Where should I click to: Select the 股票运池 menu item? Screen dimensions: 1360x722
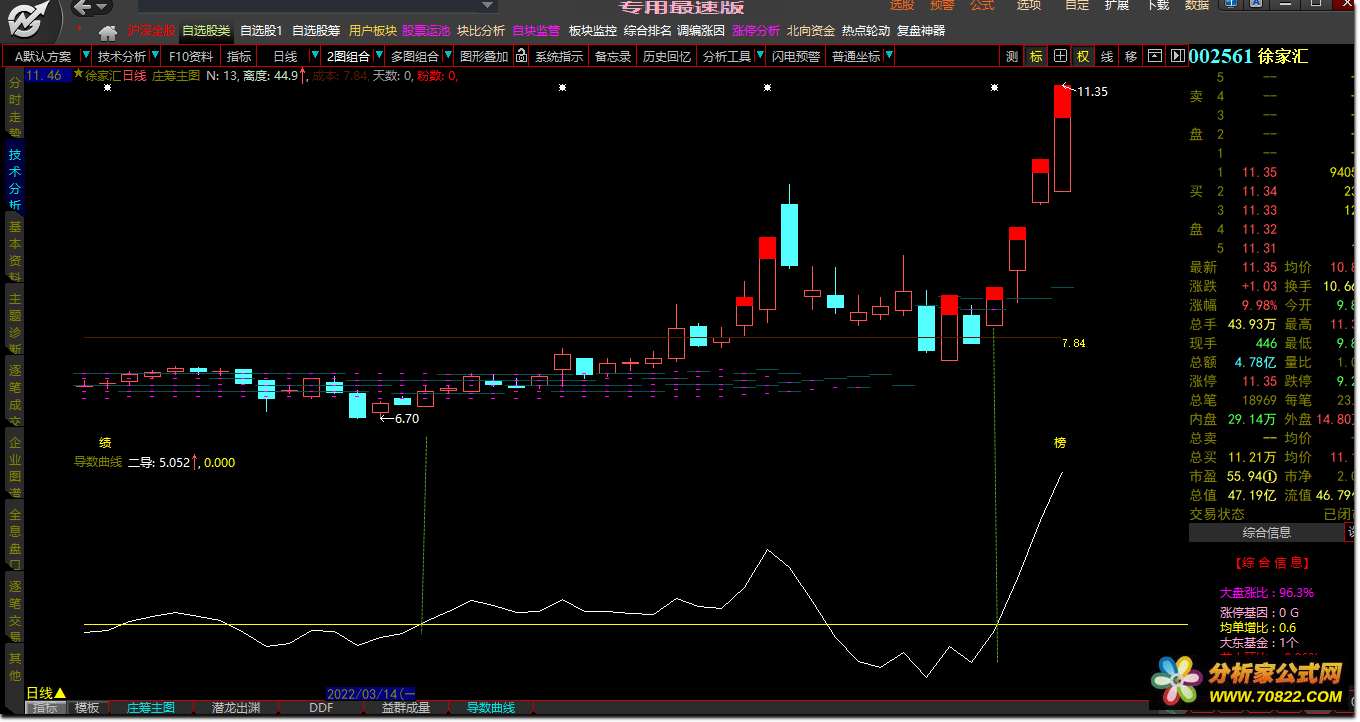(x=426, y=31)
